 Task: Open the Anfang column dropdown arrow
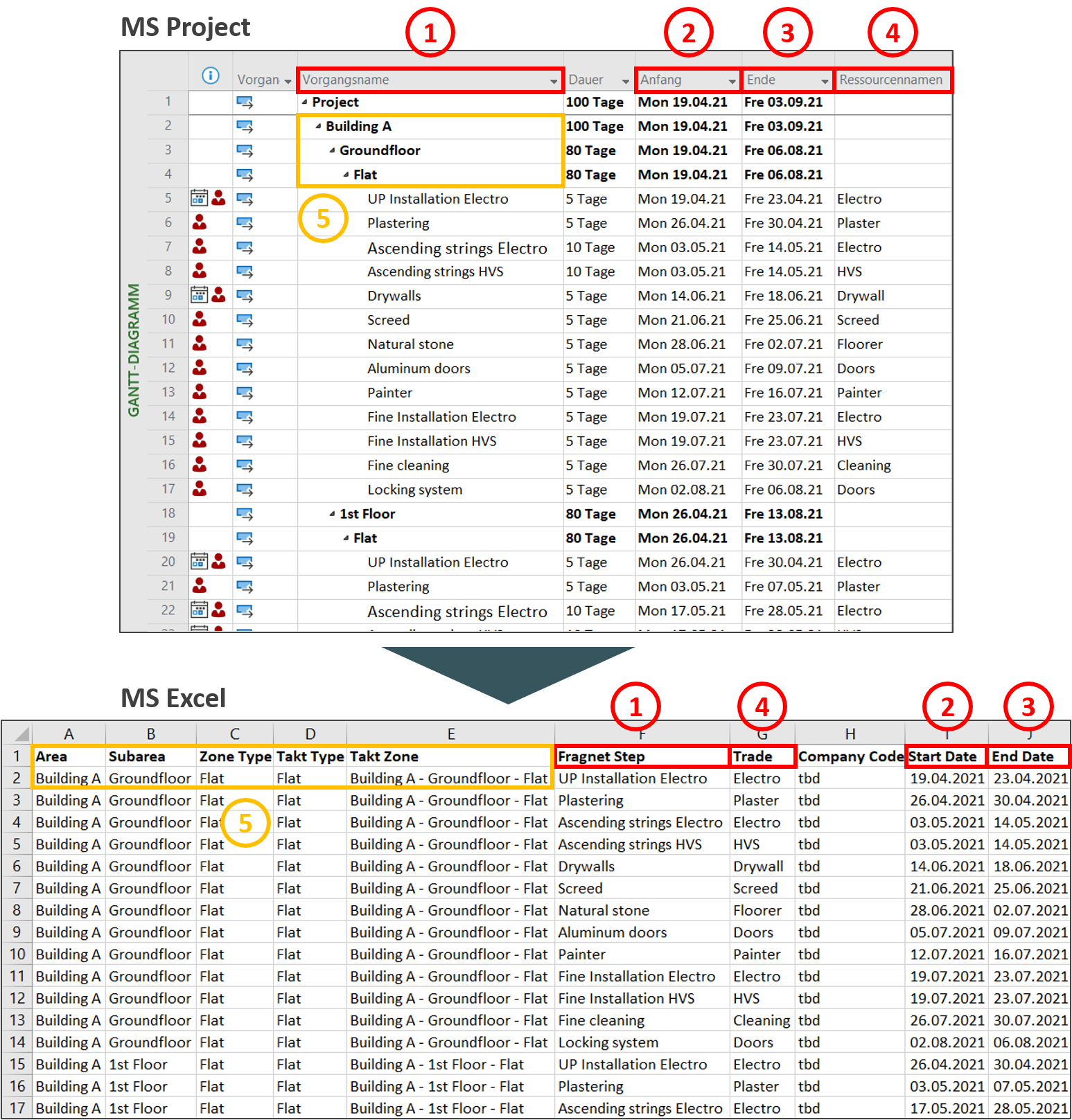[732, 81]
